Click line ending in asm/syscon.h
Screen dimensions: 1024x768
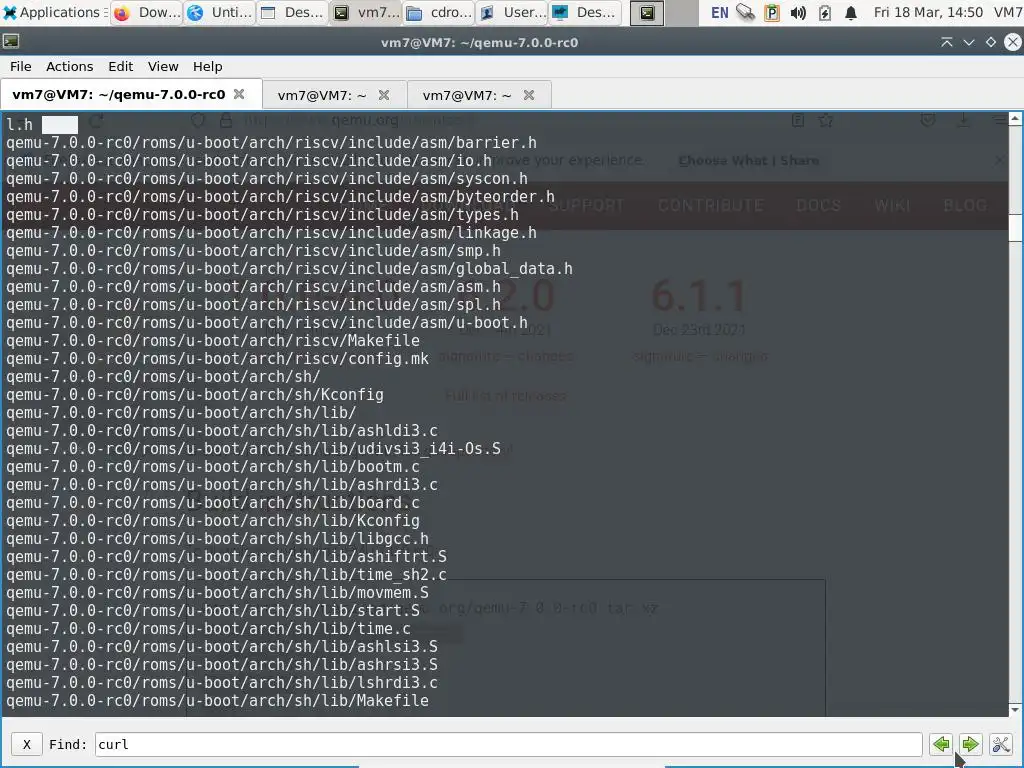tap(267, 178)
